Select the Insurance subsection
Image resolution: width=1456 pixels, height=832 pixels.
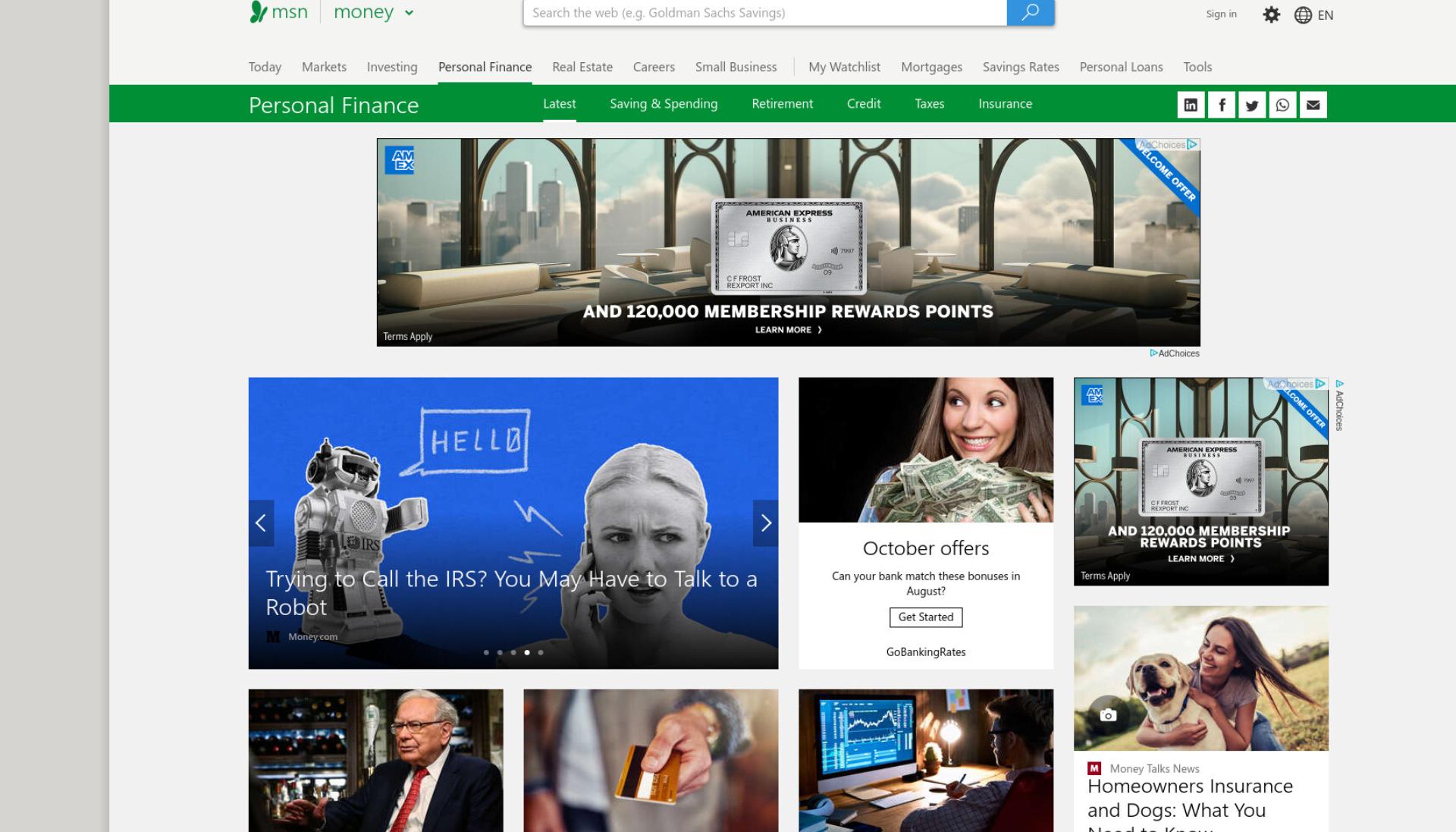point(1005,104)
